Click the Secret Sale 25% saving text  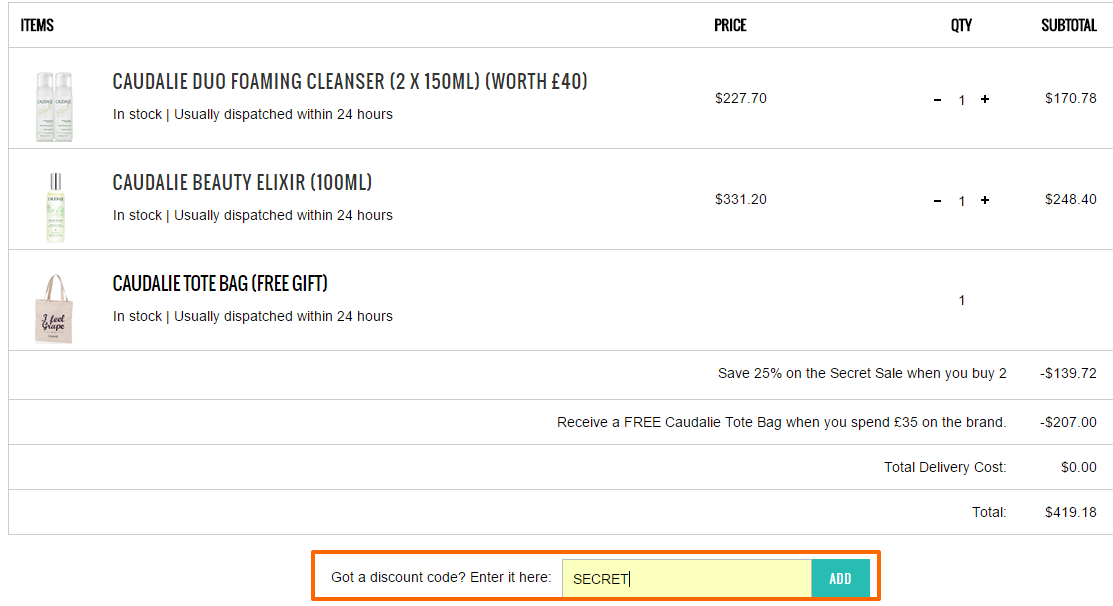point(862,373)
